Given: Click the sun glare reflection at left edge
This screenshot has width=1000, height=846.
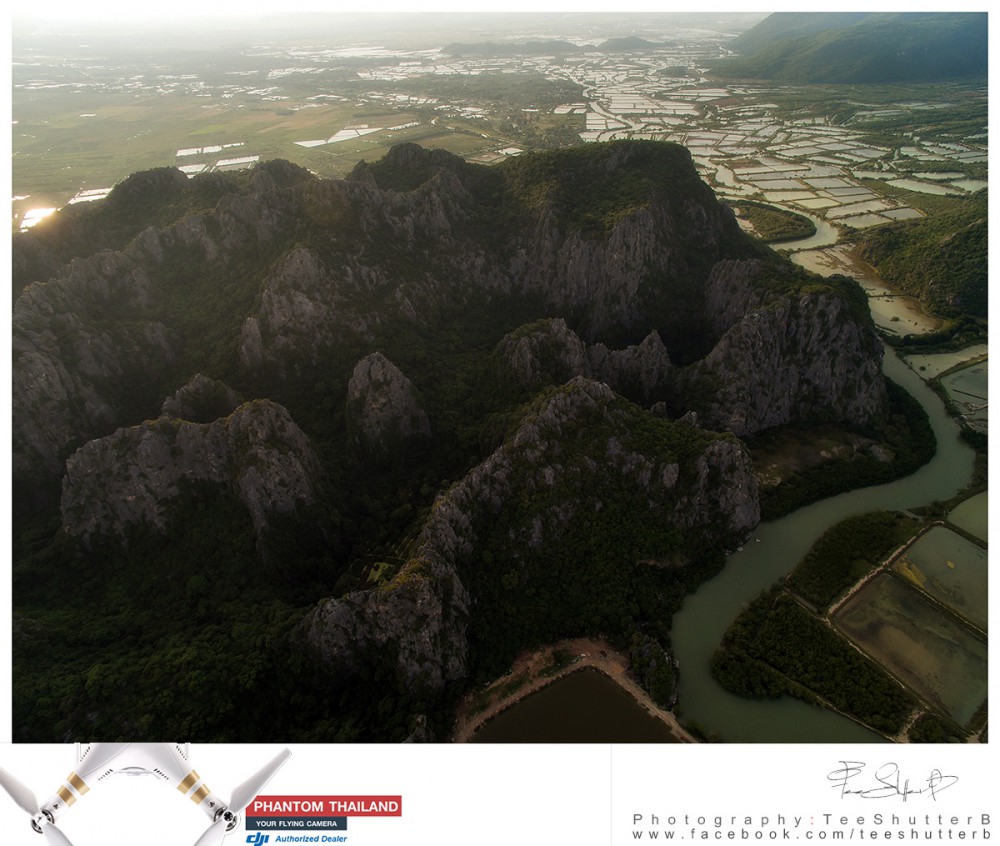Looking at the screenshot, I should point(36,216).
